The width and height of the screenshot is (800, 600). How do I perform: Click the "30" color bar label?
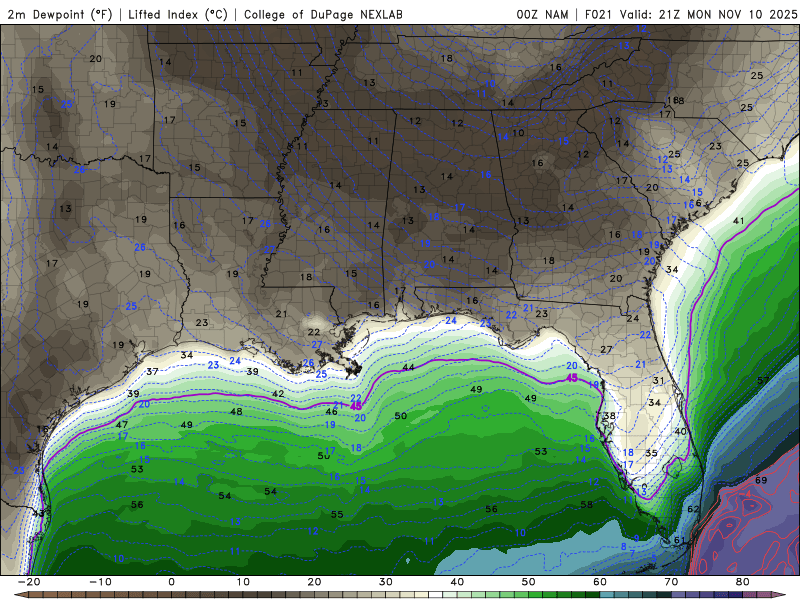point(386,582)
